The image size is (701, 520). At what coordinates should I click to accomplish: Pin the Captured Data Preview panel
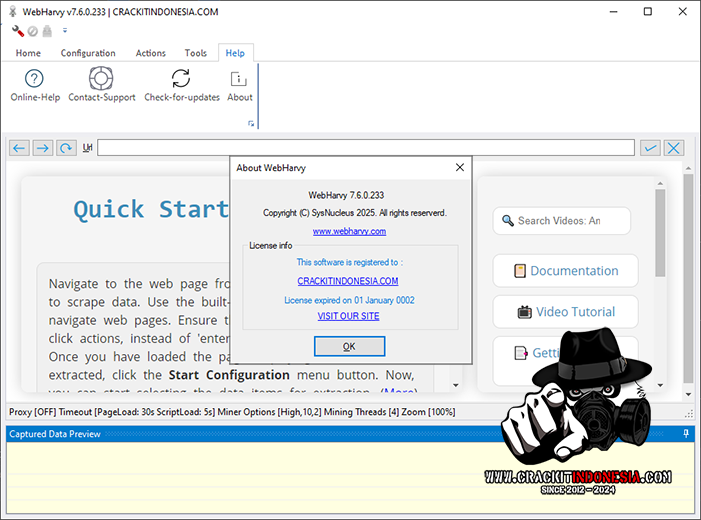tap(686, 433)
